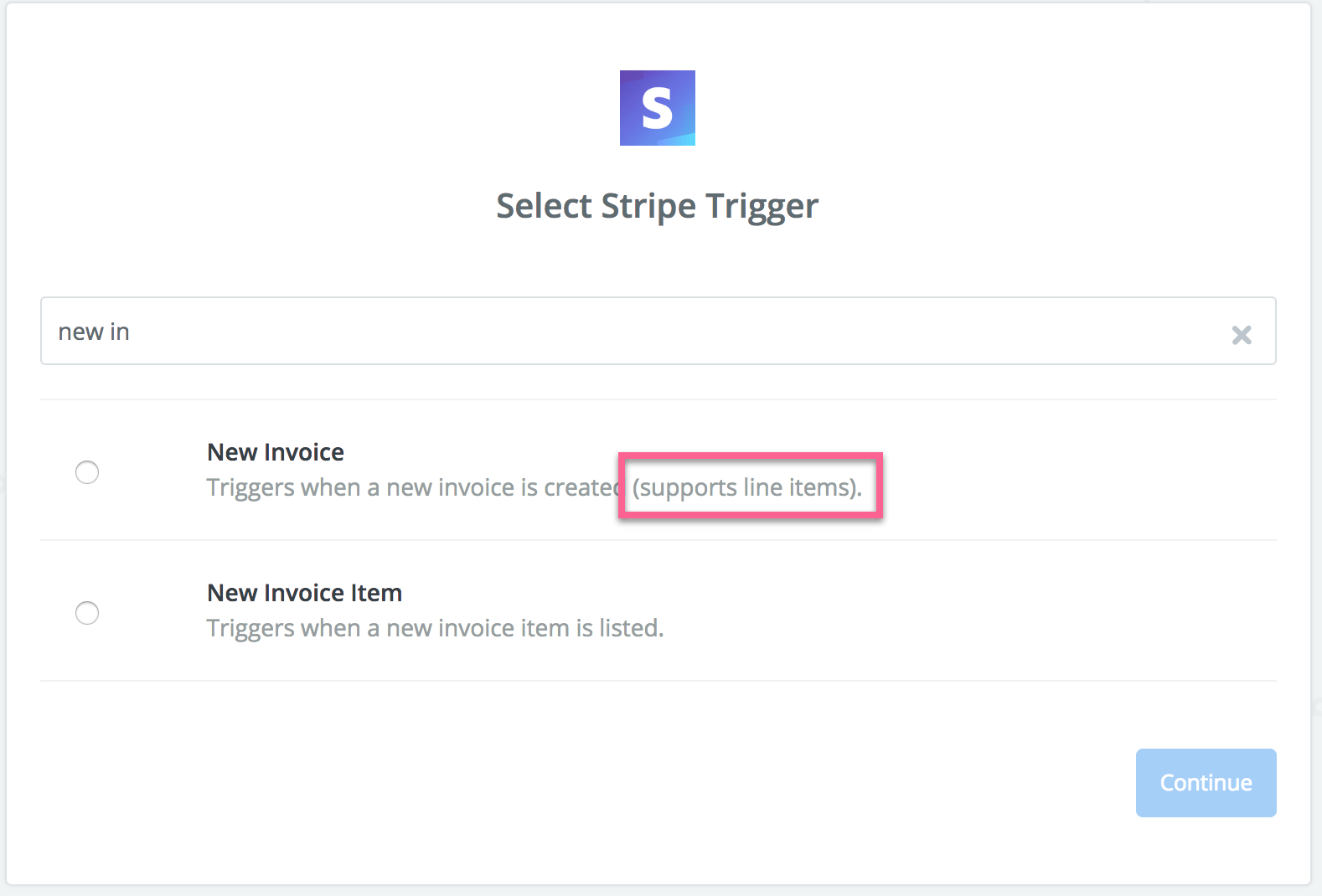Click the word "Triggers" in New Invoice description
Screen dimensions: 1322x896
(x=250, y=487)
